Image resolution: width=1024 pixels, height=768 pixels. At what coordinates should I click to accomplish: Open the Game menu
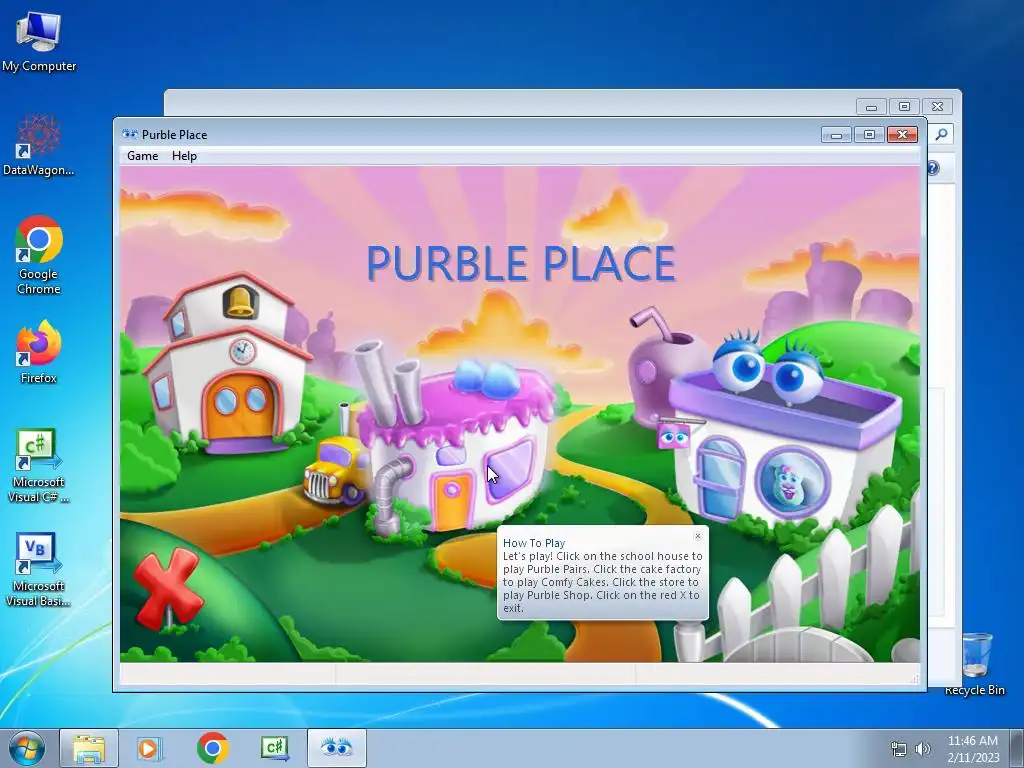(x=142, y=156)
